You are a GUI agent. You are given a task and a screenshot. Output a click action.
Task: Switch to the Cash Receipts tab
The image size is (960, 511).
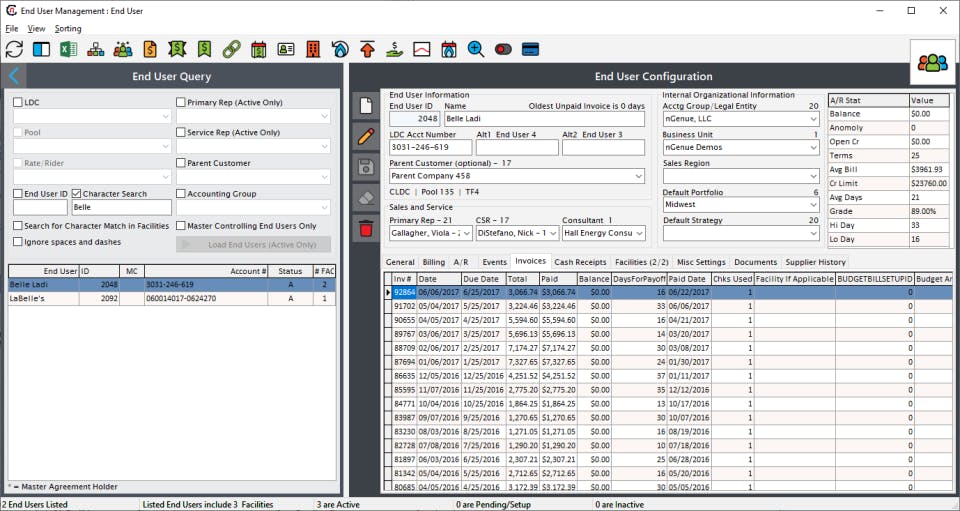pyautogui.click(x=580, y=262)
